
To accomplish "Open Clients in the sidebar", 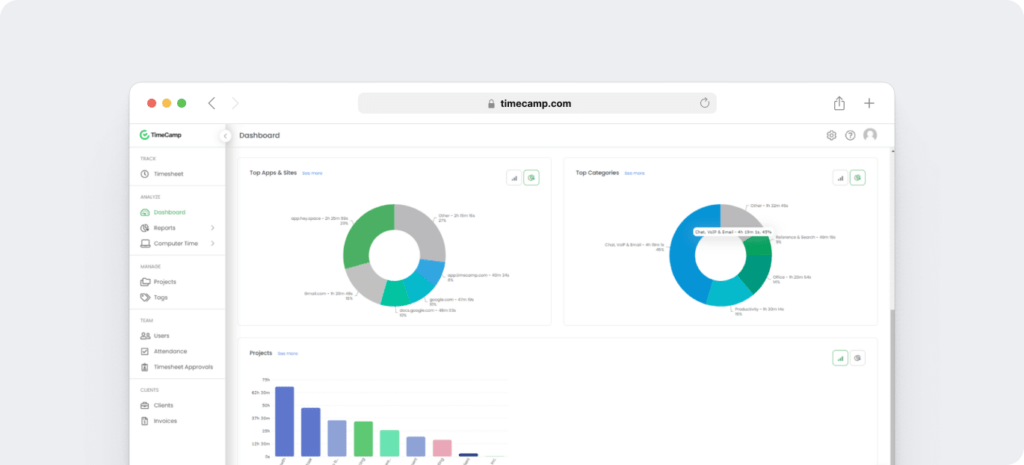I will click(x=157, y=405).
